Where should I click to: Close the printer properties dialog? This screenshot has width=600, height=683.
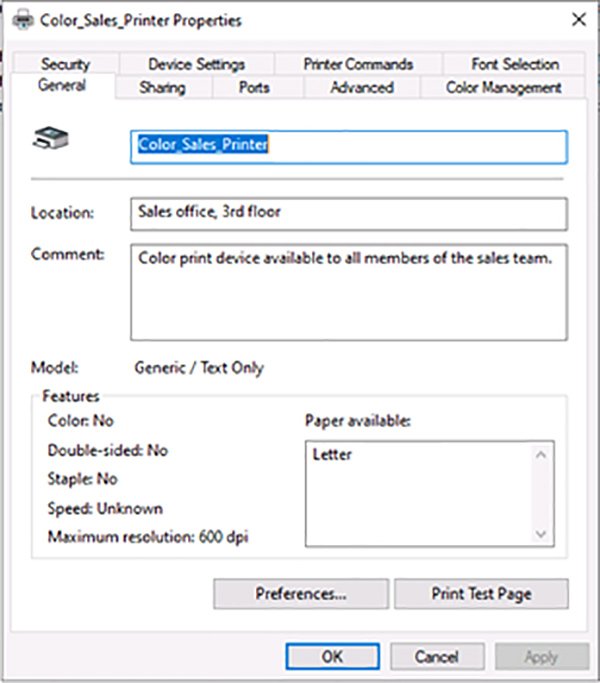click(577, 20)
